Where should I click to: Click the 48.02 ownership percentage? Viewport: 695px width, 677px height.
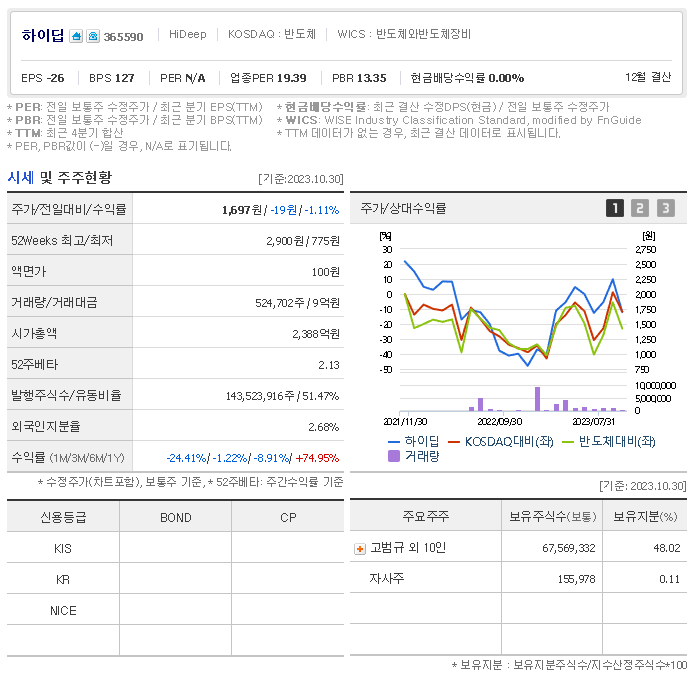[667, 548]
